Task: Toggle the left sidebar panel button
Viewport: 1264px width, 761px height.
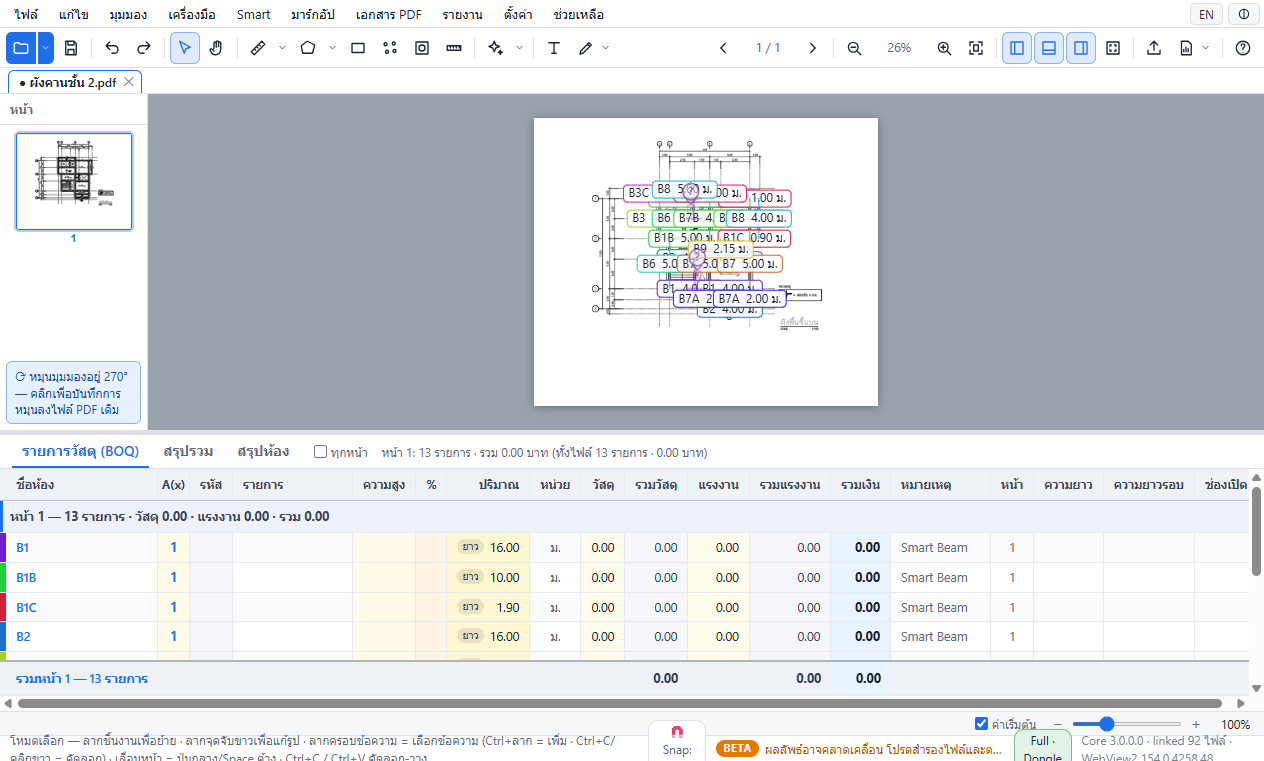Action: click(x=1017, y=48)
